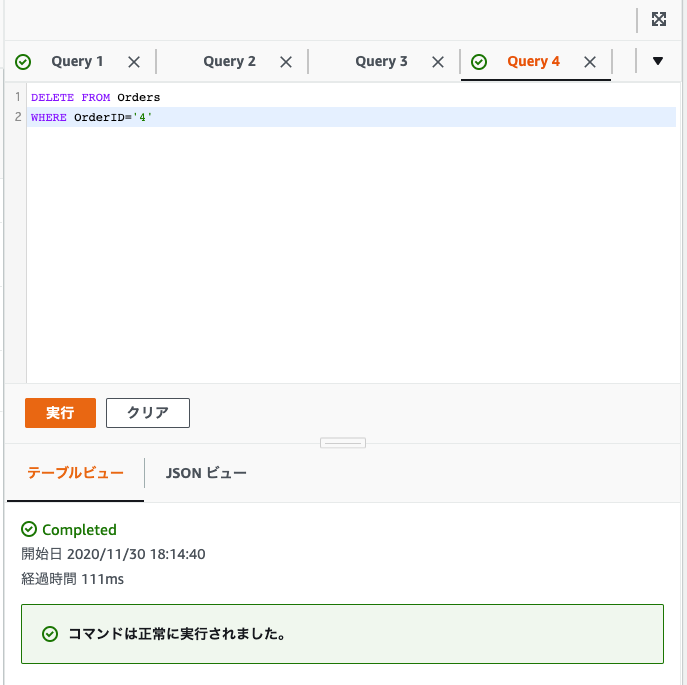The image size is (687, 685).
Task: Click the check icon in the success message
Action: pos(49,634)
